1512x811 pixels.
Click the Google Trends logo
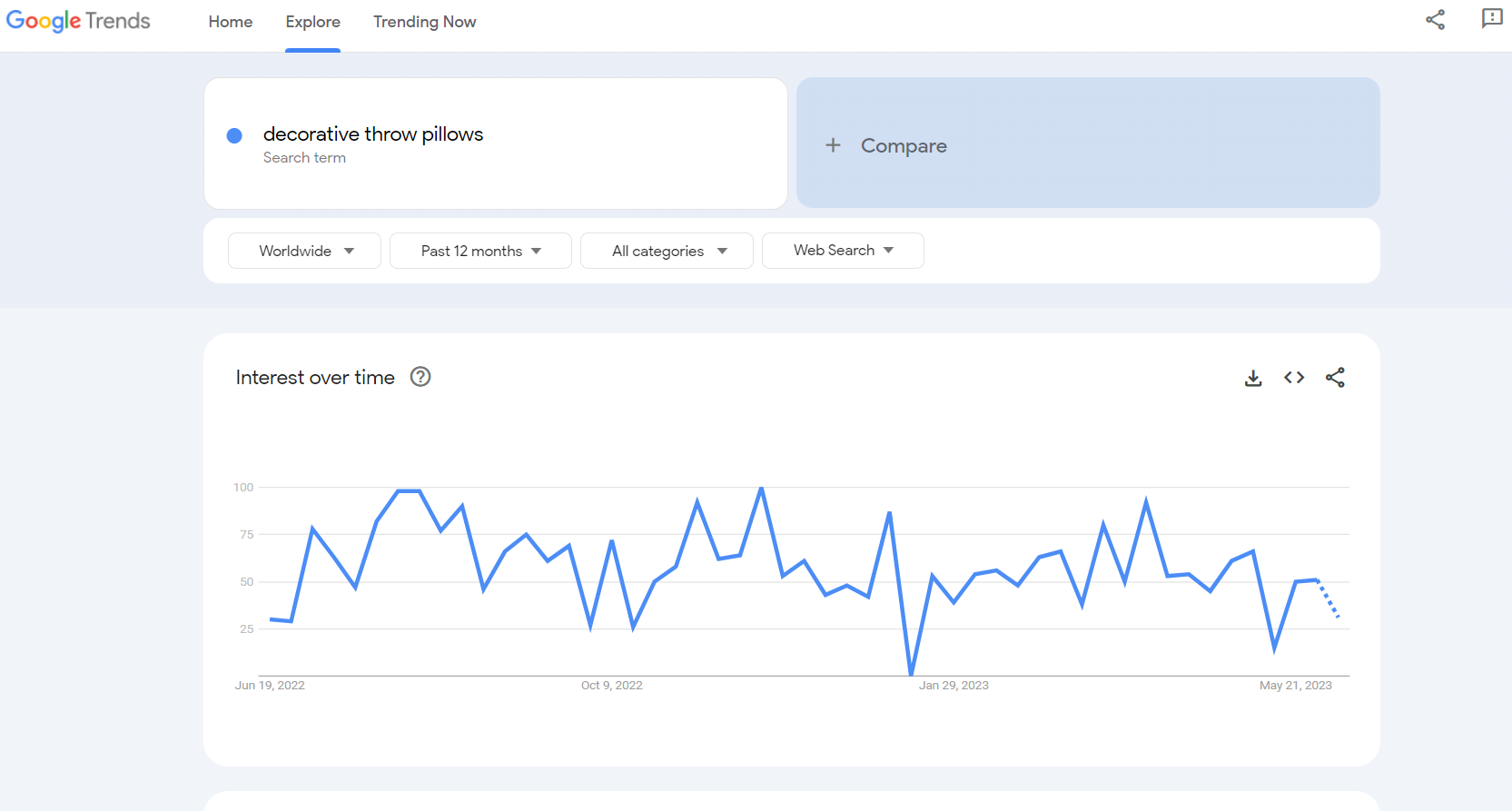click(x=78, y=21)
